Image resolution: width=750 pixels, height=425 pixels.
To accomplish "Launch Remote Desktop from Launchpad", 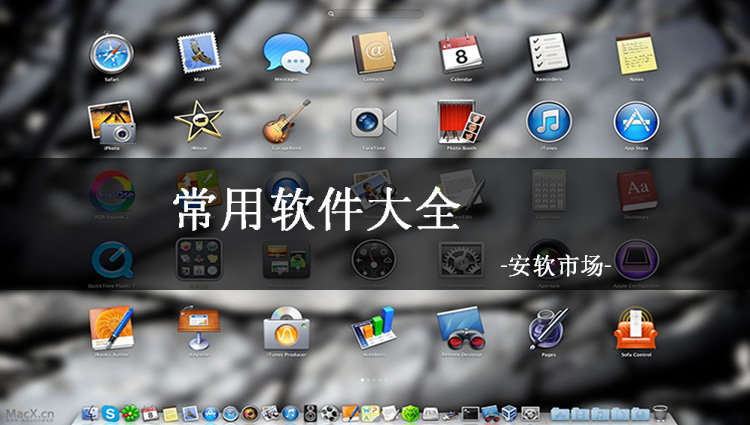I will point(461,329).
